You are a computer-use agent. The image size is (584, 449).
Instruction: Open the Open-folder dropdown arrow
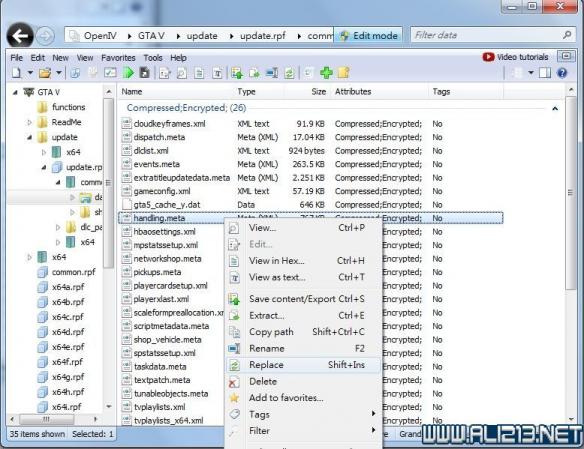click(59, 73)
